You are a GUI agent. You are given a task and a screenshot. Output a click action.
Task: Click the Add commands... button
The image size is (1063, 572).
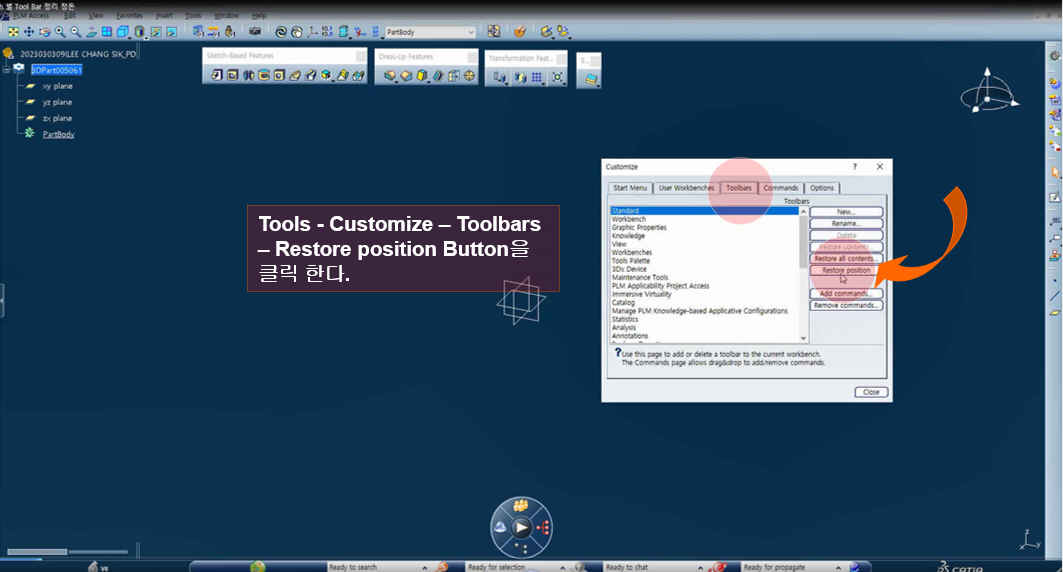pos(846,293)
